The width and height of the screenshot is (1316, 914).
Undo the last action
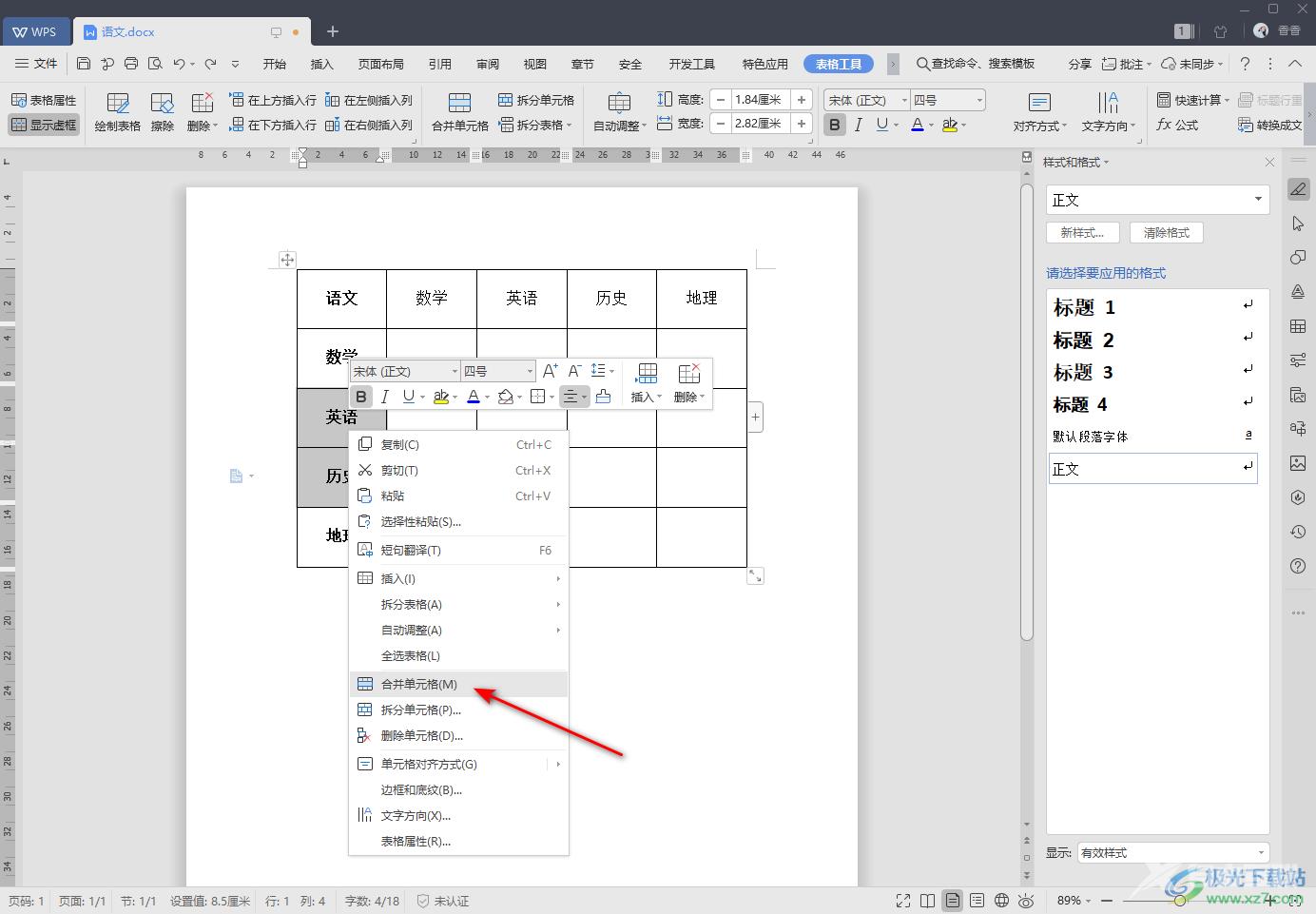tap(179, 64)
